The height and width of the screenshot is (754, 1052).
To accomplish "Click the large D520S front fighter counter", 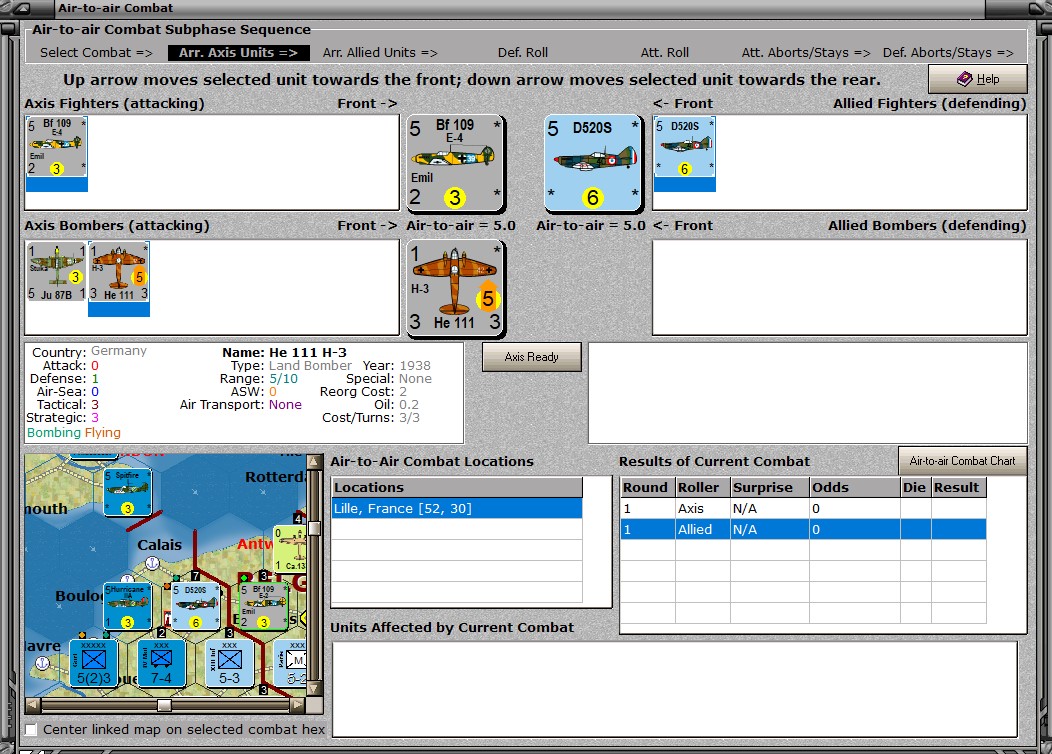I will (x=593, y=163).
